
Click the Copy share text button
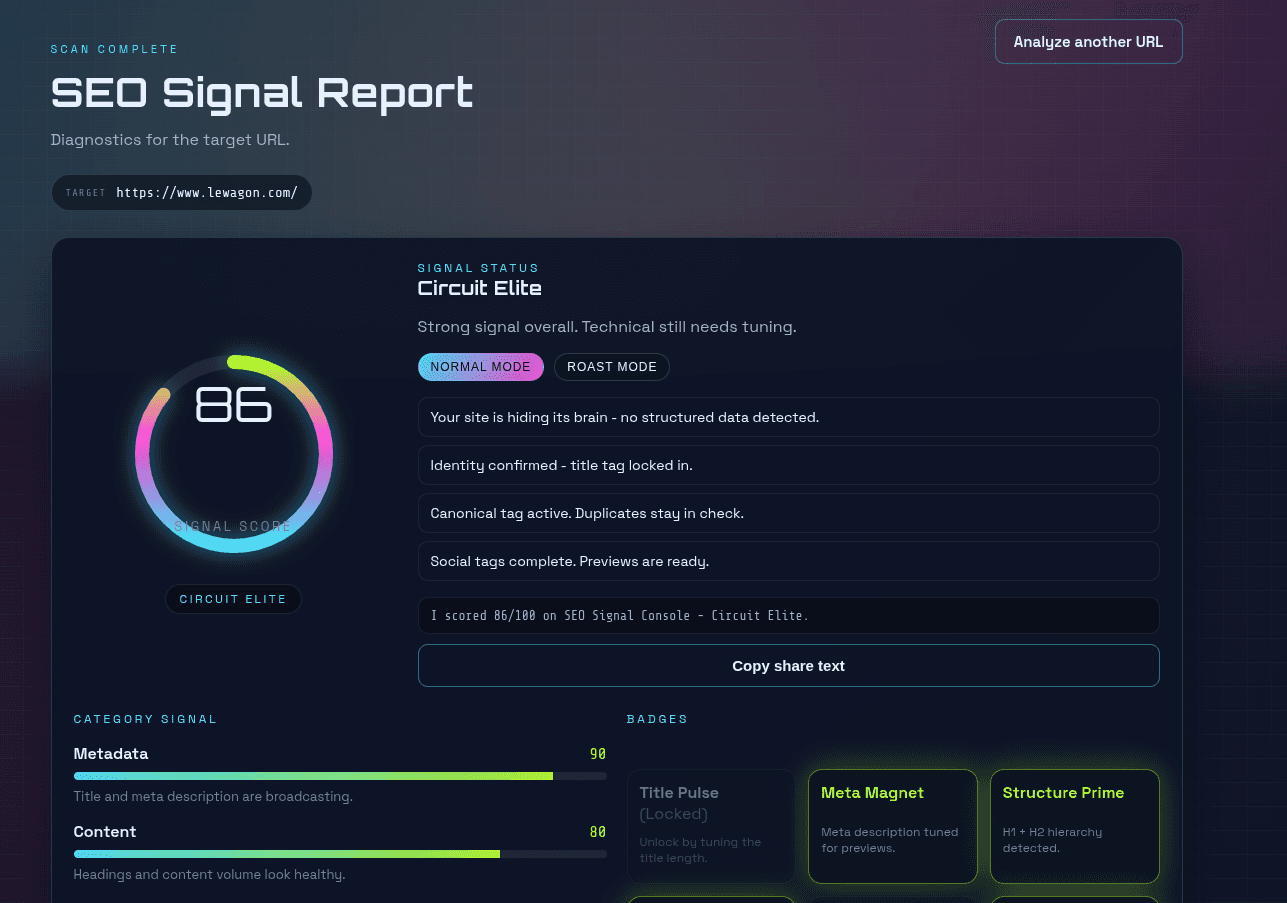[788, 665]
